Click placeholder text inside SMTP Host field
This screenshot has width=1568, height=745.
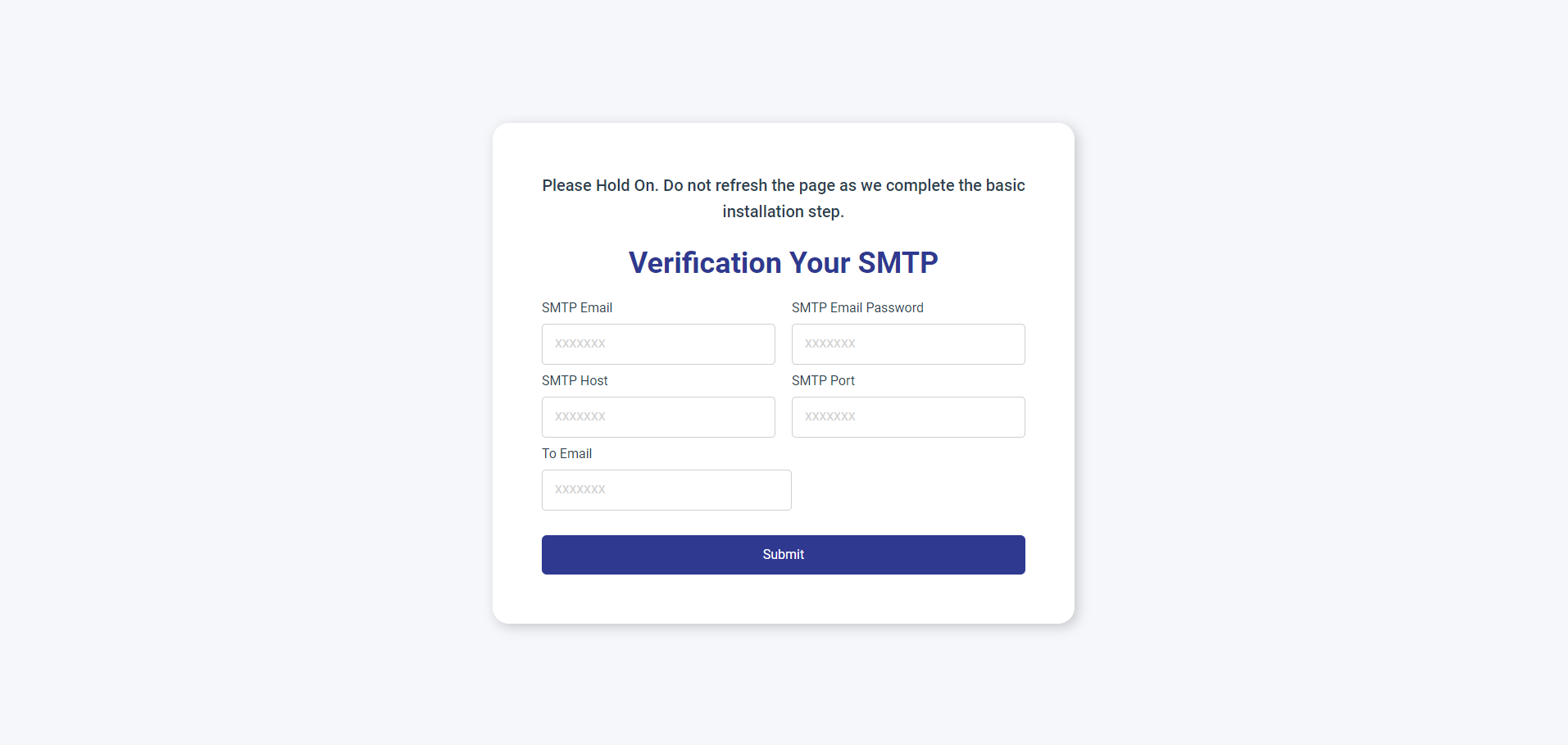point(580,417)
